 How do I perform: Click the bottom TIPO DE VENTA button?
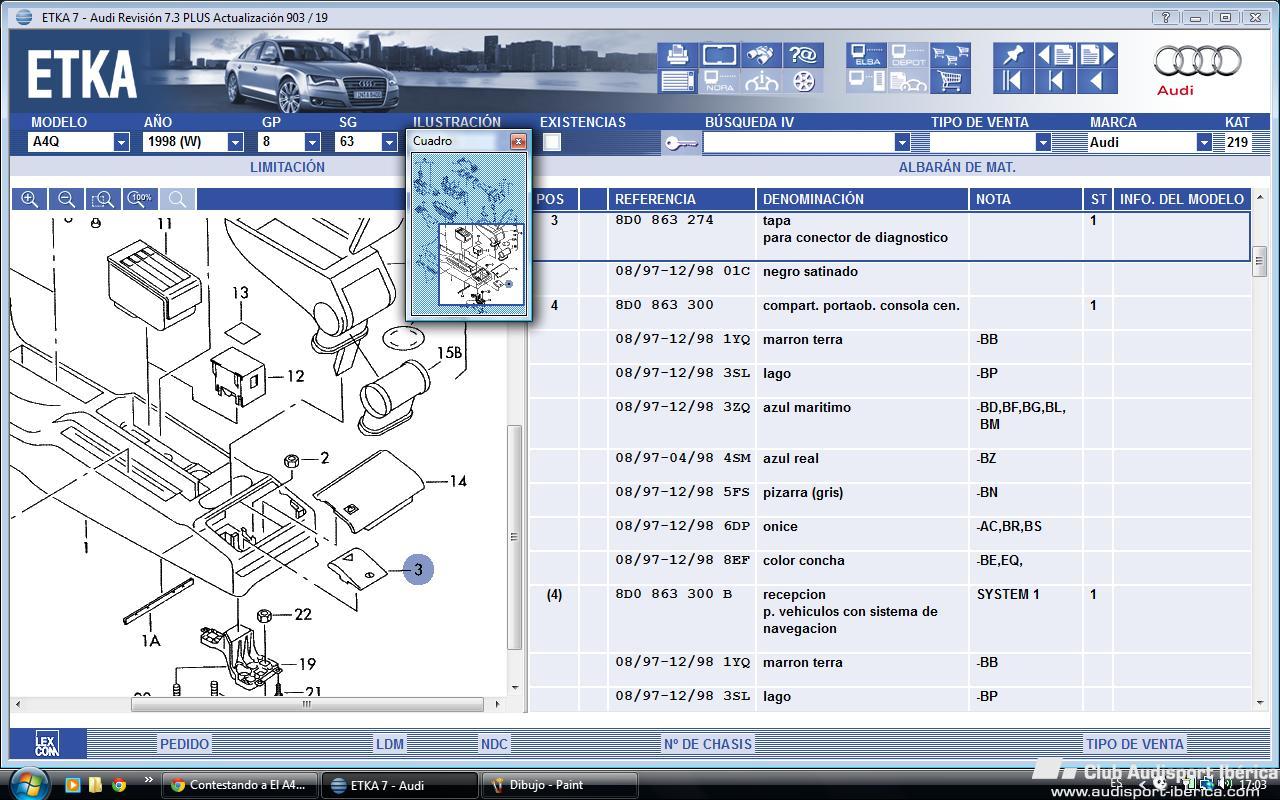pos(1135,744)
